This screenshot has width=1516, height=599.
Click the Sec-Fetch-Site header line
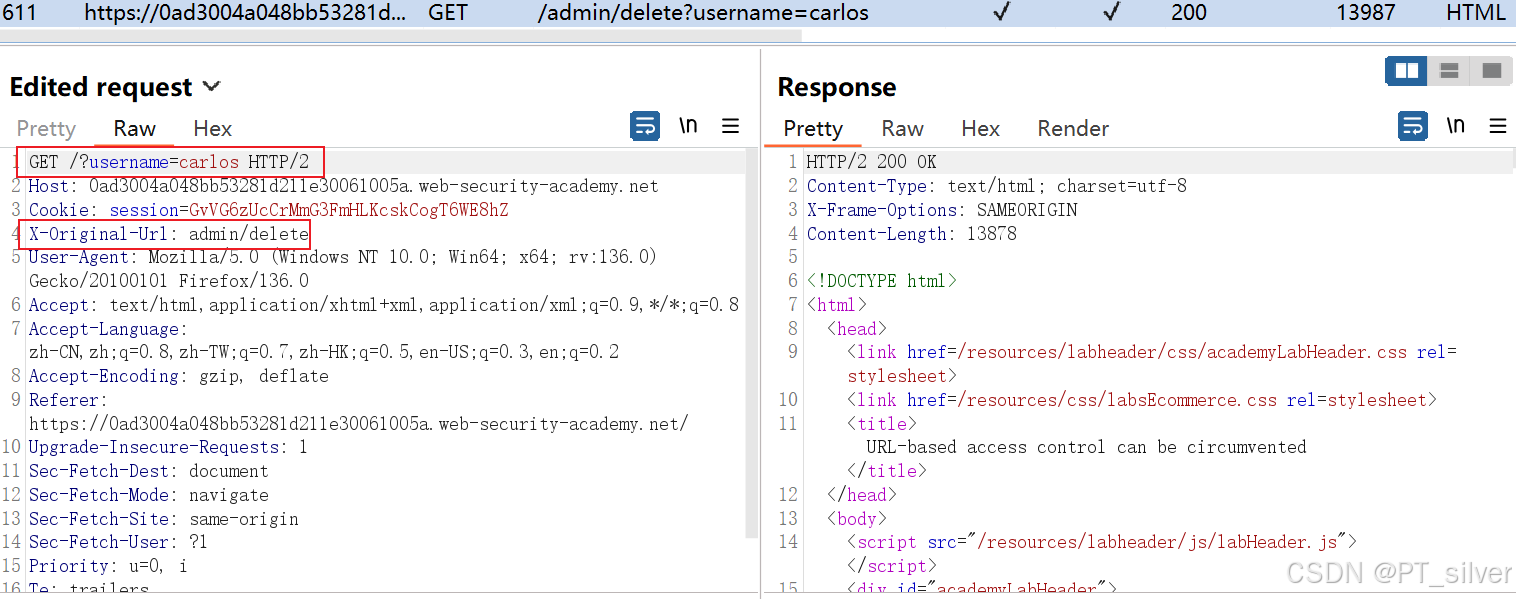tap(163, 519)
